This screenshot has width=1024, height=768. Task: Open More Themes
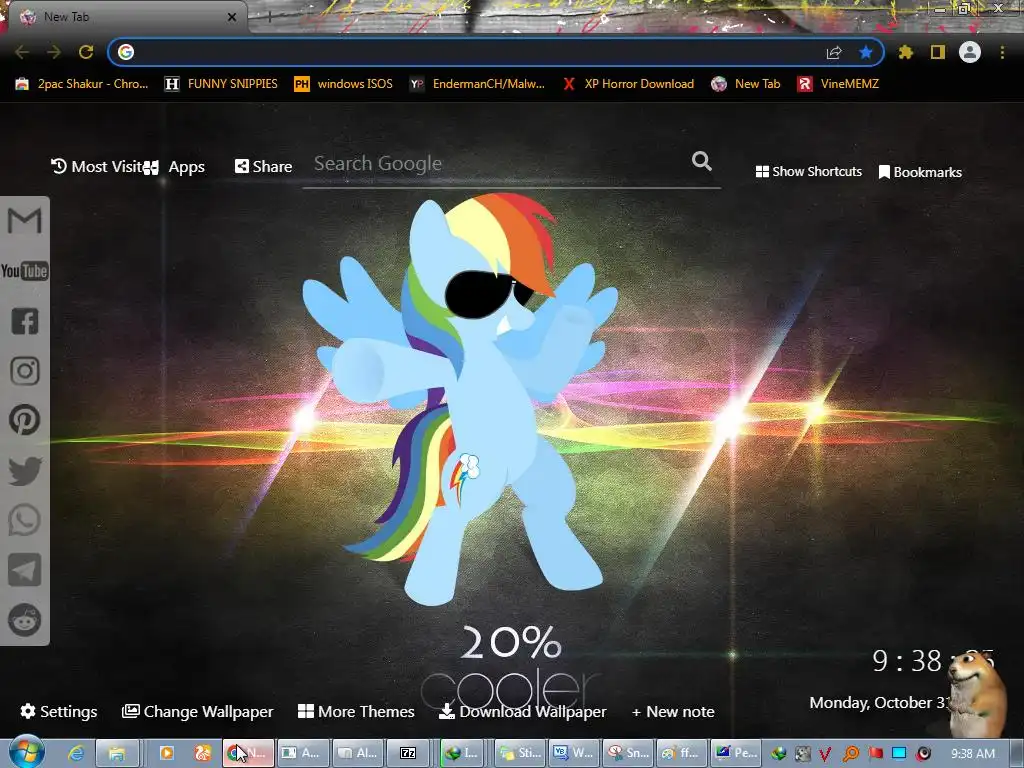coord(356,711)
